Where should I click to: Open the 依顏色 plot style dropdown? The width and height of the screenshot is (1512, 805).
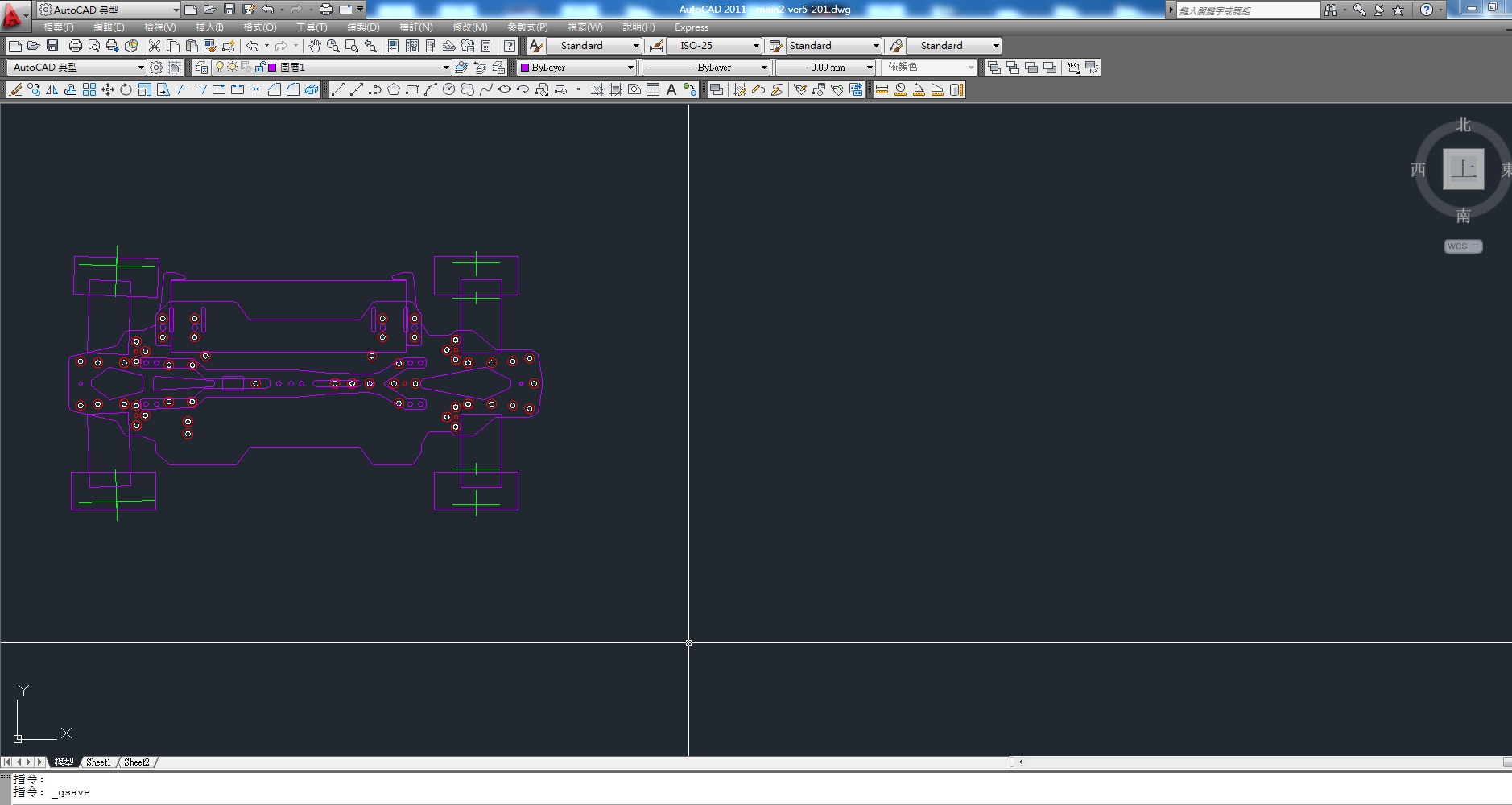point(930,68)
